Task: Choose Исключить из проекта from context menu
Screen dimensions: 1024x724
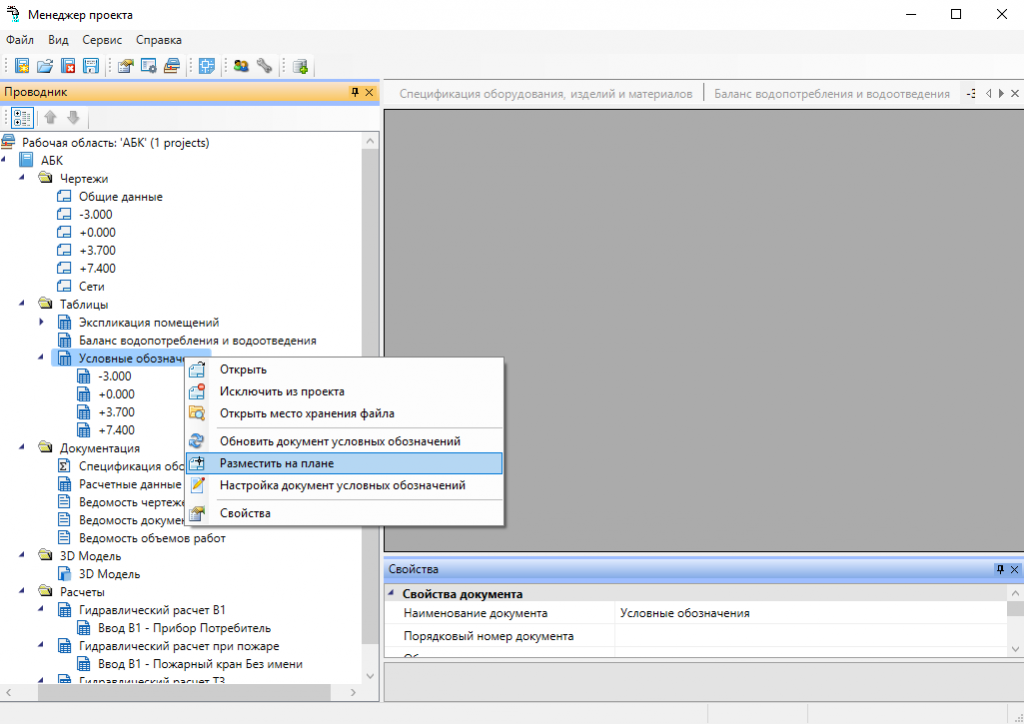Action: (x=282, y=392)
